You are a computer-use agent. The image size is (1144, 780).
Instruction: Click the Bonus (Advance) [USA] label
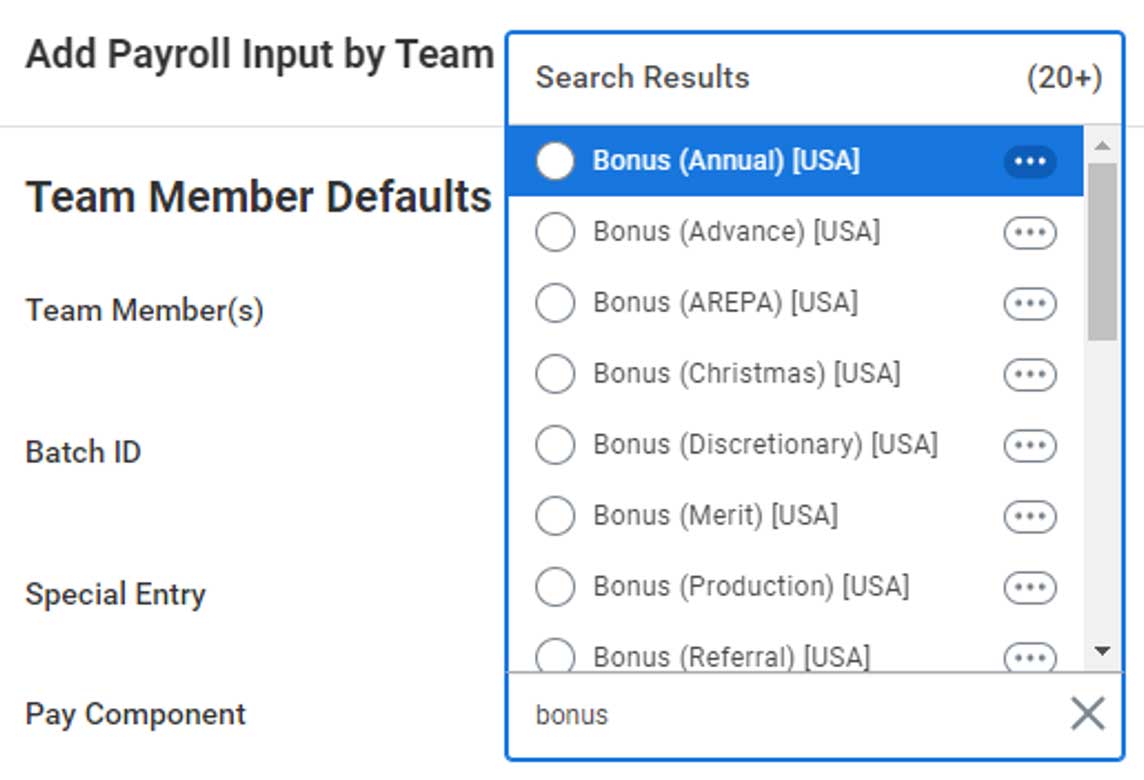[736, 232]
